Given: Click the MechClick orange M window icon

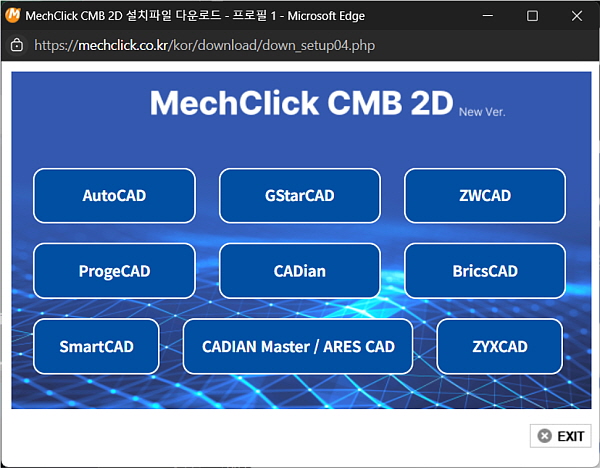Looking at the screenshot, I should [x=12, y=15].
